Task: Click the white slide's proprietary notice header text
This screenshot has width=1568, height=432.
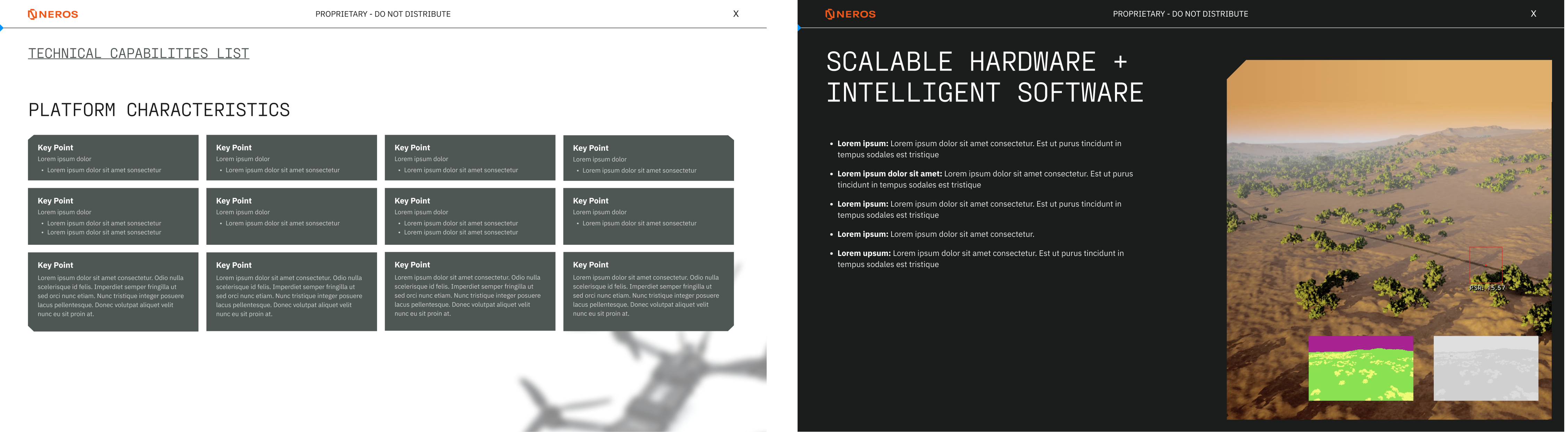Action: coord(383,14)
